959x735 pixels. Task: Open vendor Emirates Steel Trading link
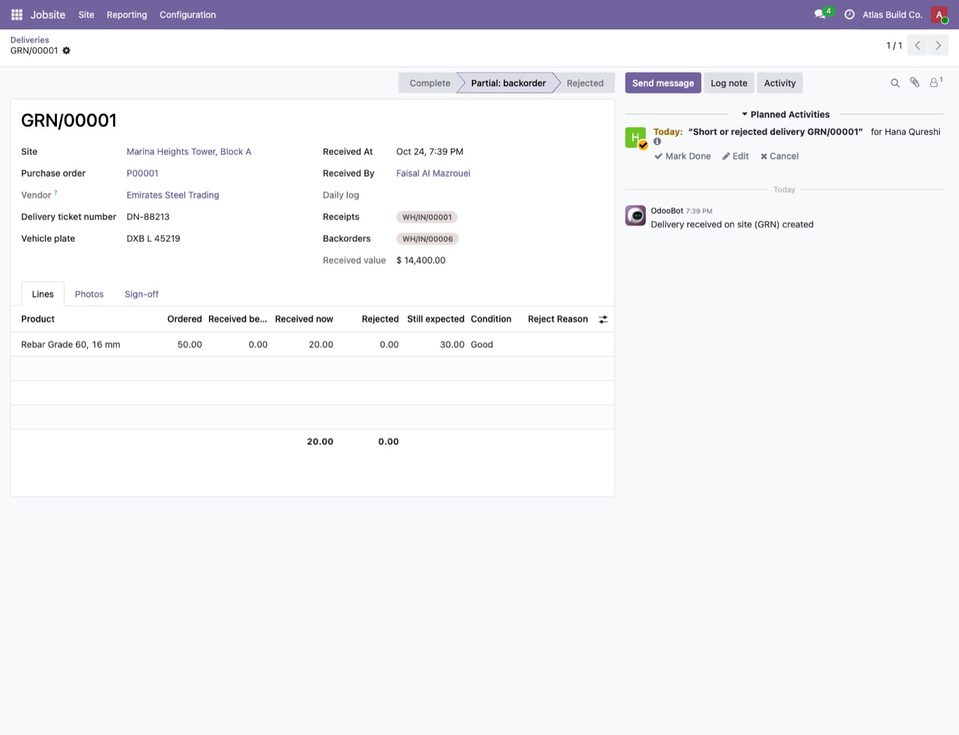click(x=172, y=195)
